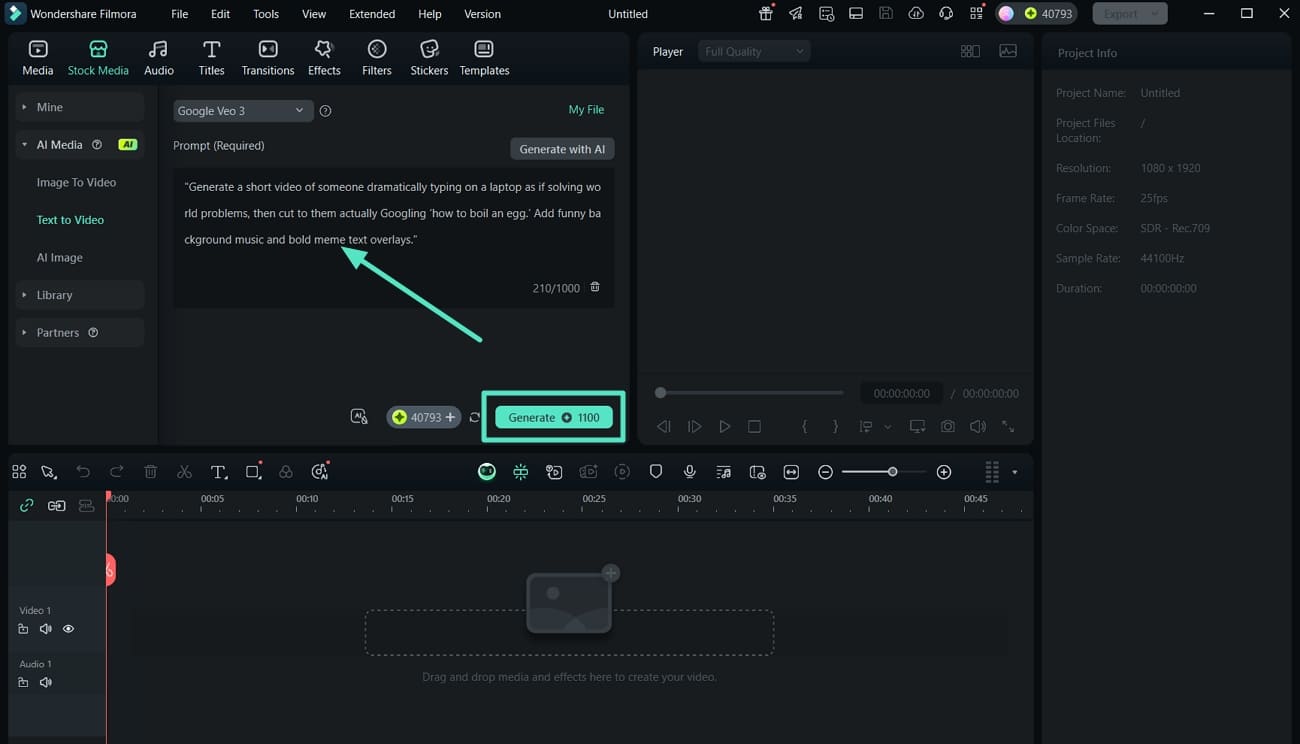Select Image To Video option
The width and height of the screenshot is (1300, 744).
coord(76,182)
